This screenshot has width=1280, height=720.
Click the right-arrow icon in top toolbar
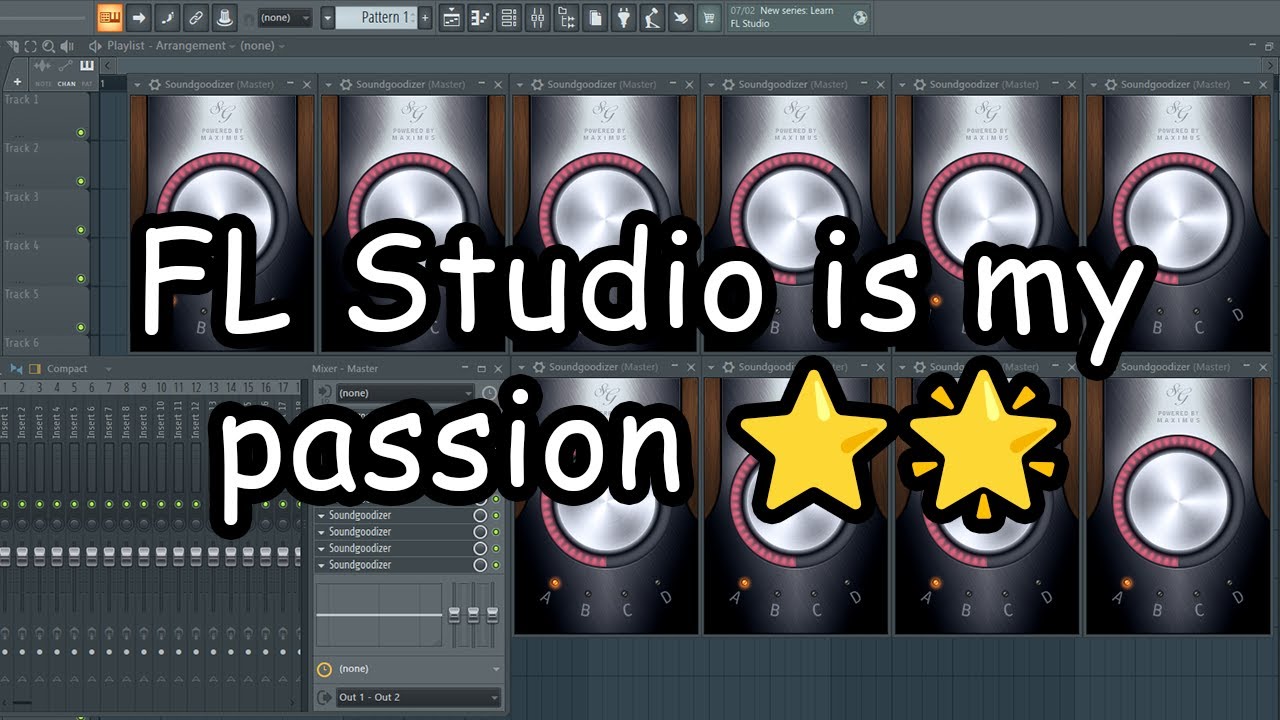139,17
